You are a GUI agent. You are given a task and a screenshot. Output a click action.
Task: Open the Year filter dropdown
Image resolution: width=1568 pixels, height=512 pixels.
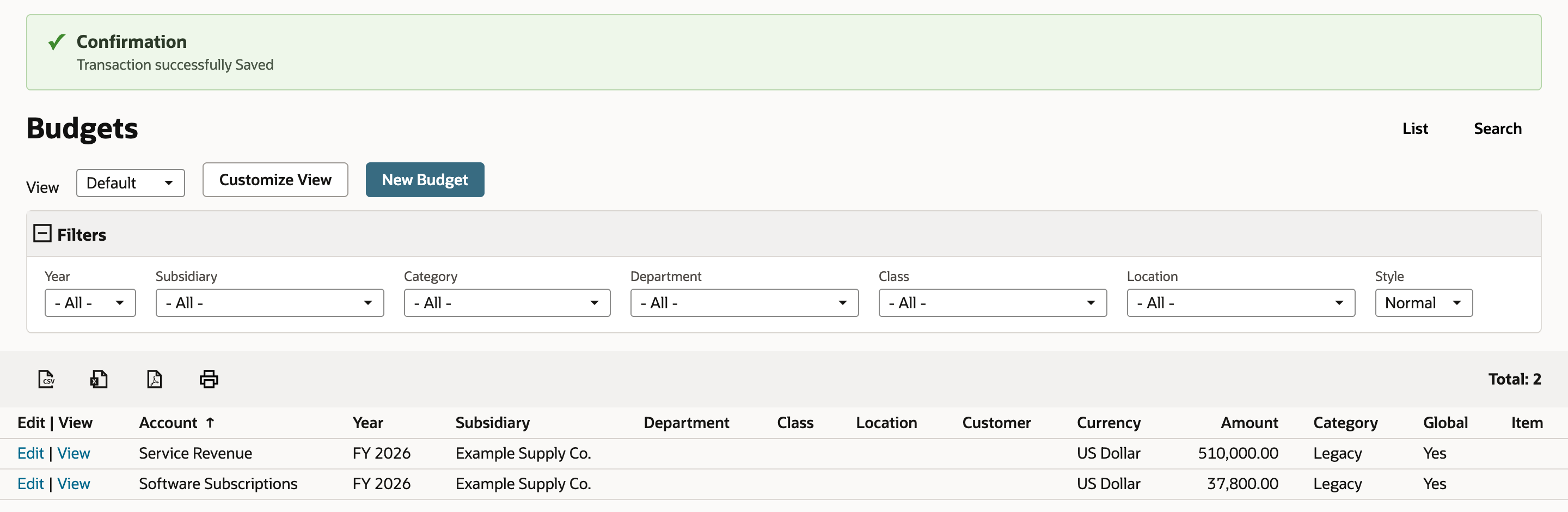pos(90,303)
